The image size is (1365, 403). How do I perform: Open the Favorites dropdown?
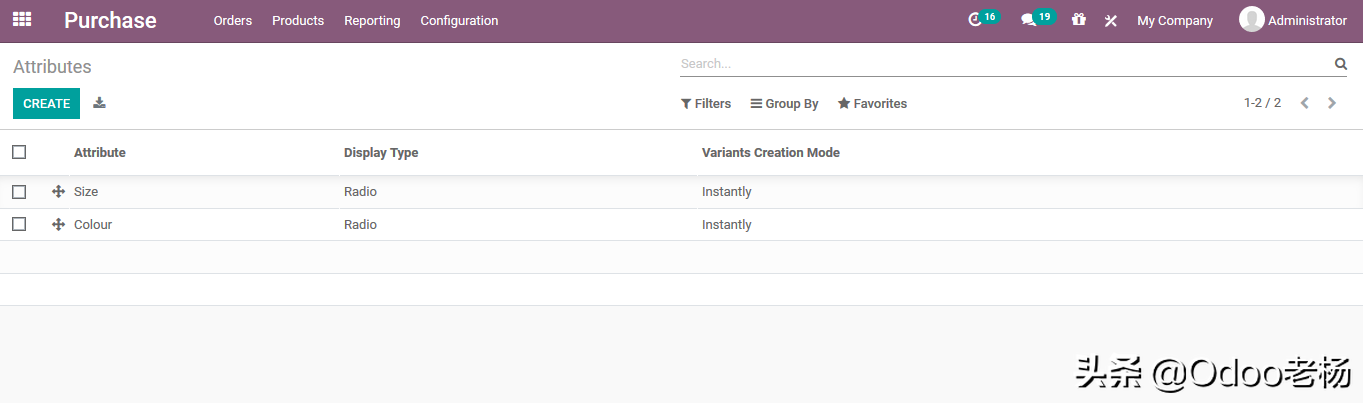coord(872,104)
